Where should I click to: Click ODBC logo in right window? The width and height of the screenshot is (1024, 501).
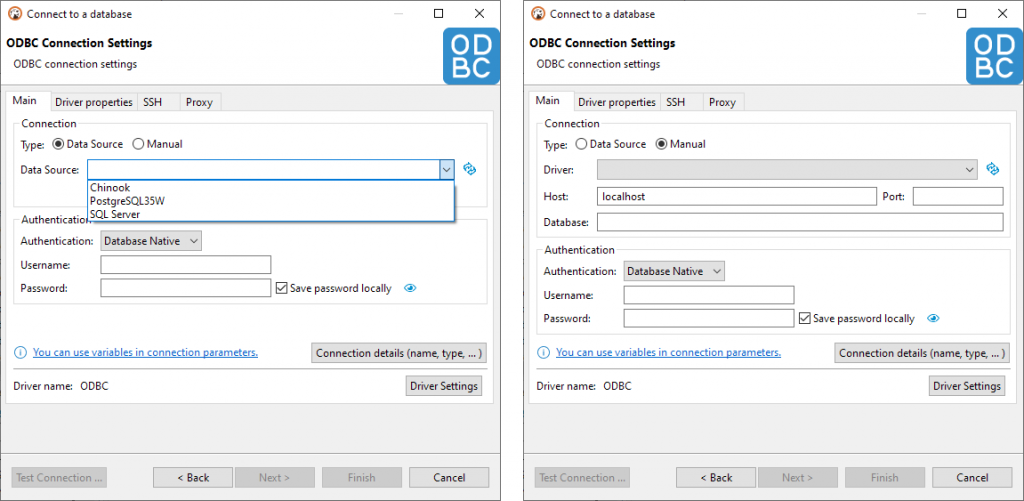(x=994, y=57)
